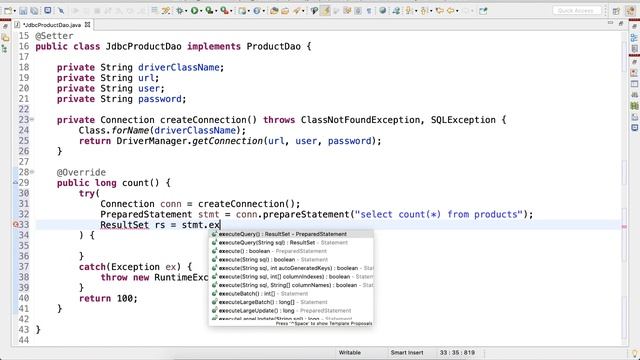640x360 pixels.
Task: Click the Open Type icon
Action: click(x=274, y=11)
